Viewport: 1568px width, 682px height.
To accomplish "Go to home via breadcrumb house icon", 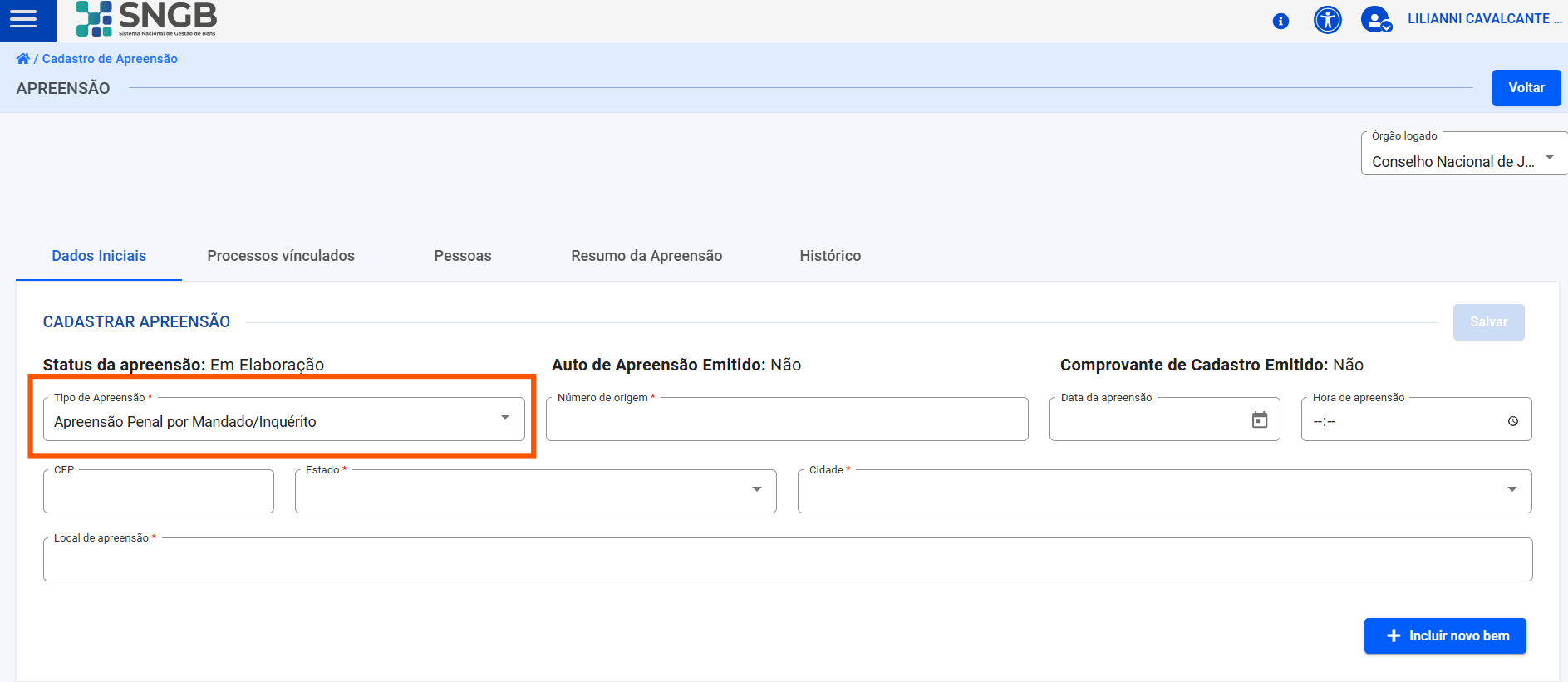I will (22, 59).
